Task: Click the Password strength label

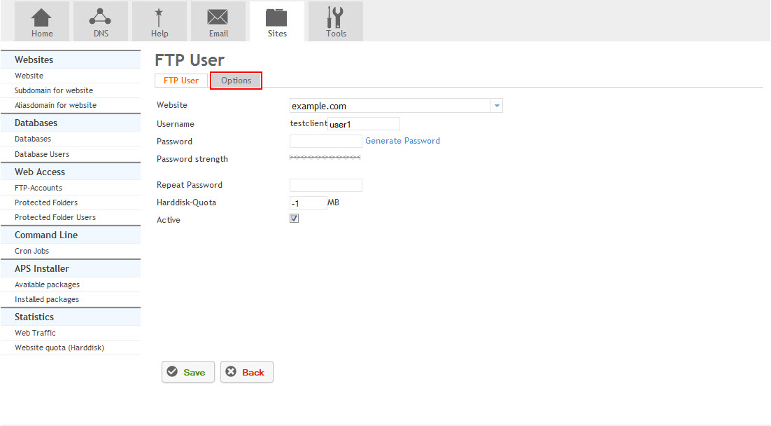Action: [x=192, y=159]
